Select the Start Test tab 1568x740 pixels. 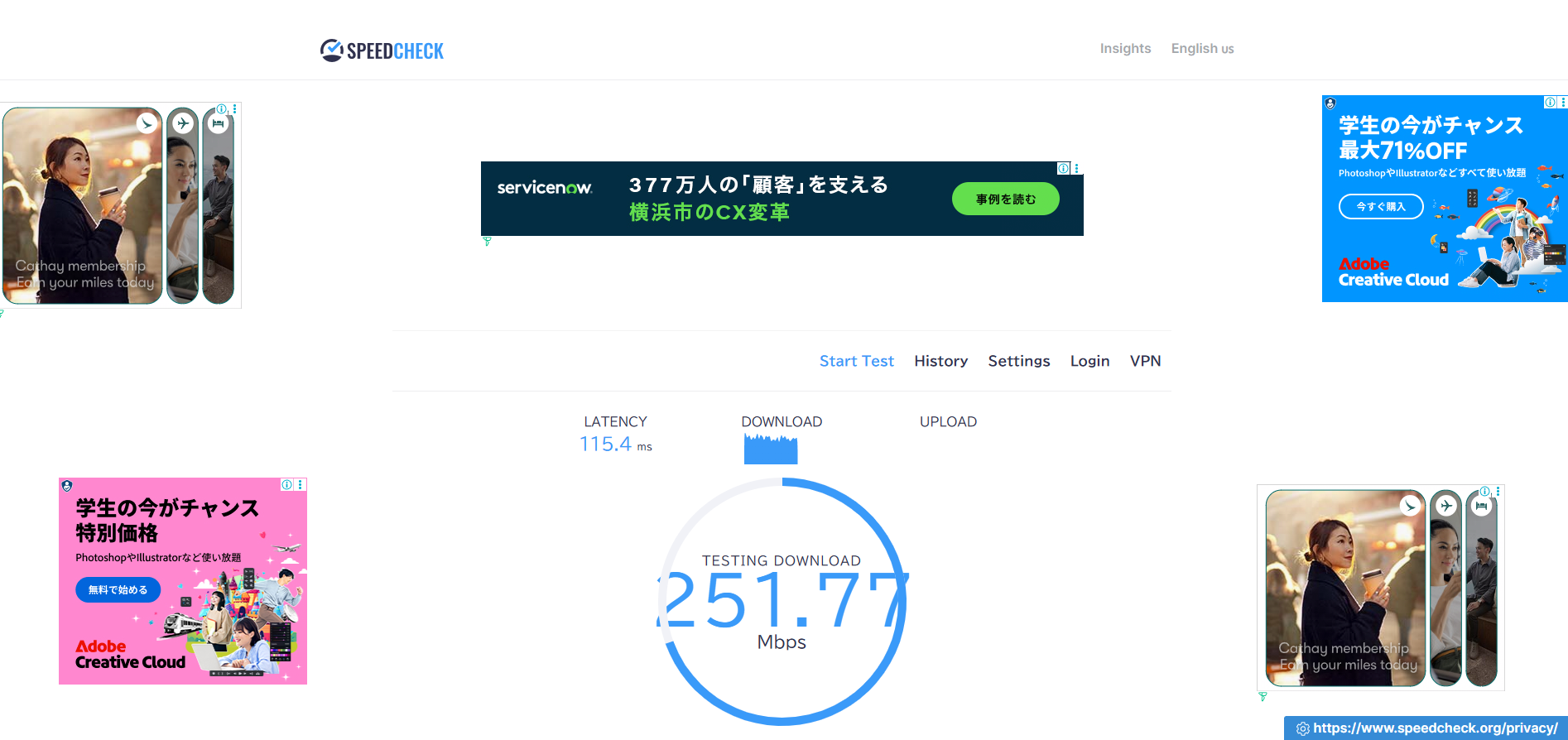pyautogui.click(x=856, y=361)
